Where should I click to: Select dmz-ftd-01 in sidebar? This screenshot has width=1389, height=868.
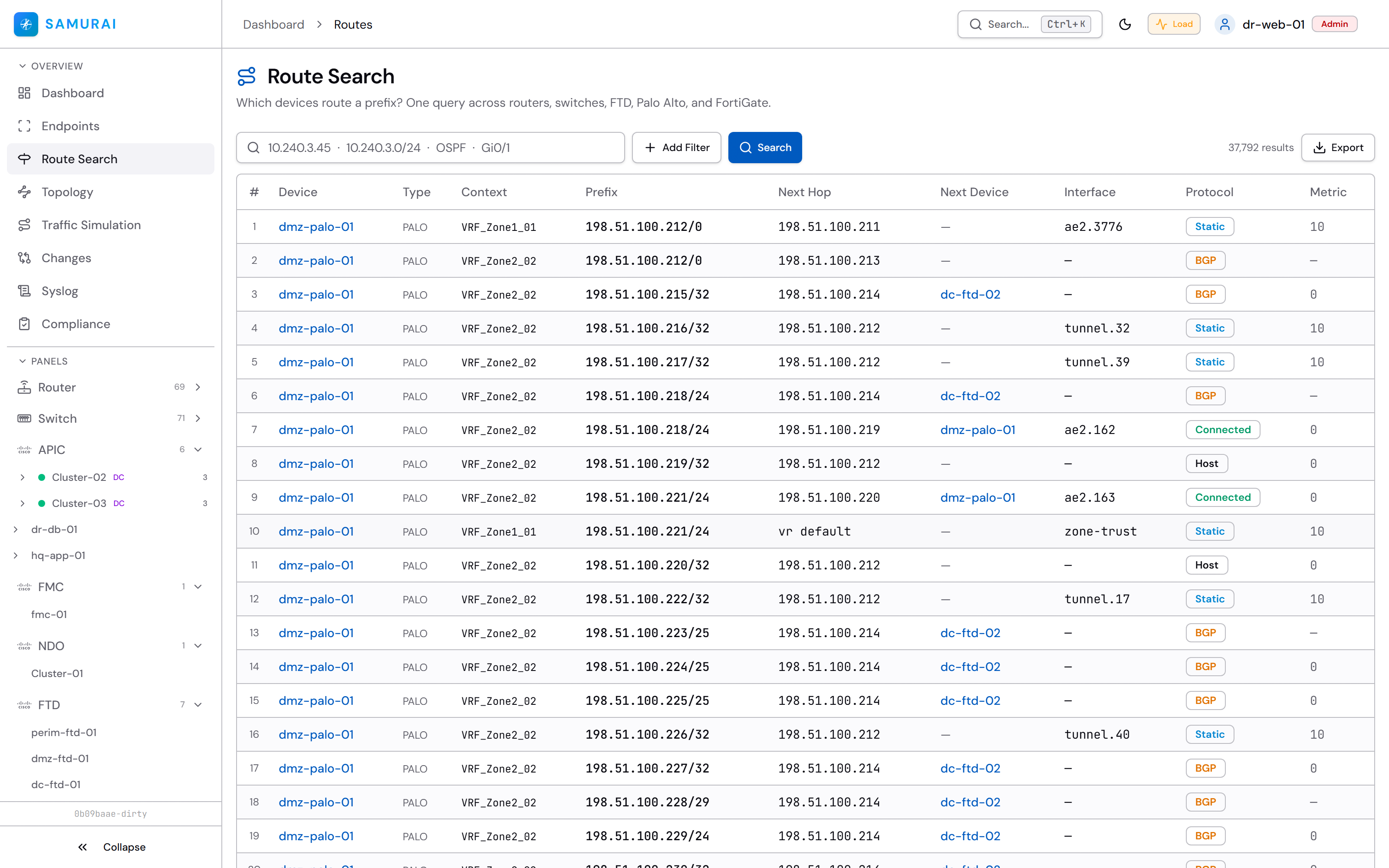[x=60, y=758]
